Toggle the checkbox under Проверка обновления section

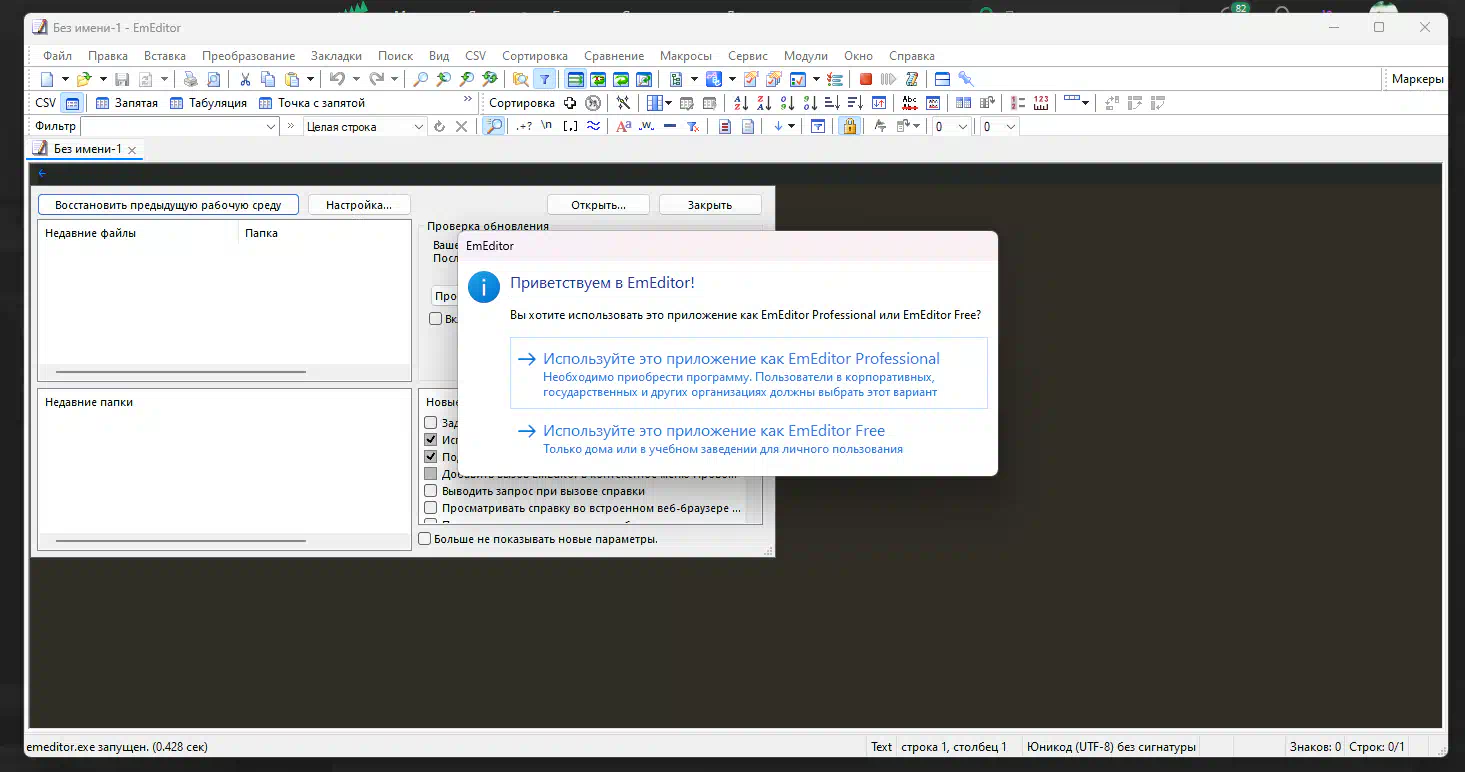(436, 319)
